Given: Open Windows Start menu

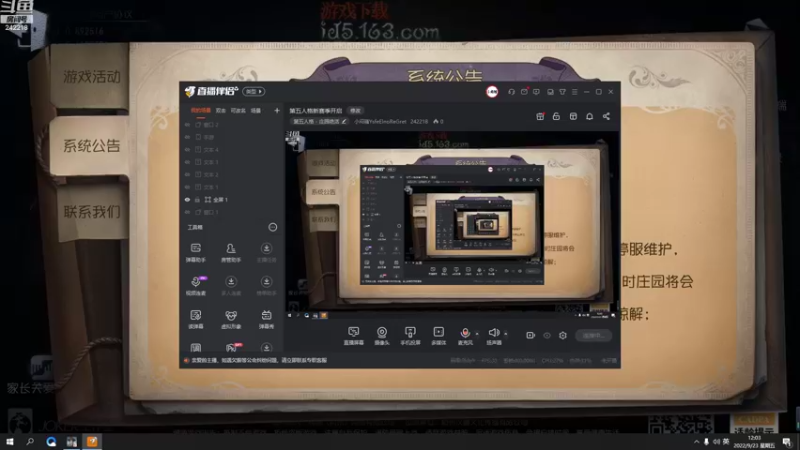Looking at the screenshot, I should [10, 442].
